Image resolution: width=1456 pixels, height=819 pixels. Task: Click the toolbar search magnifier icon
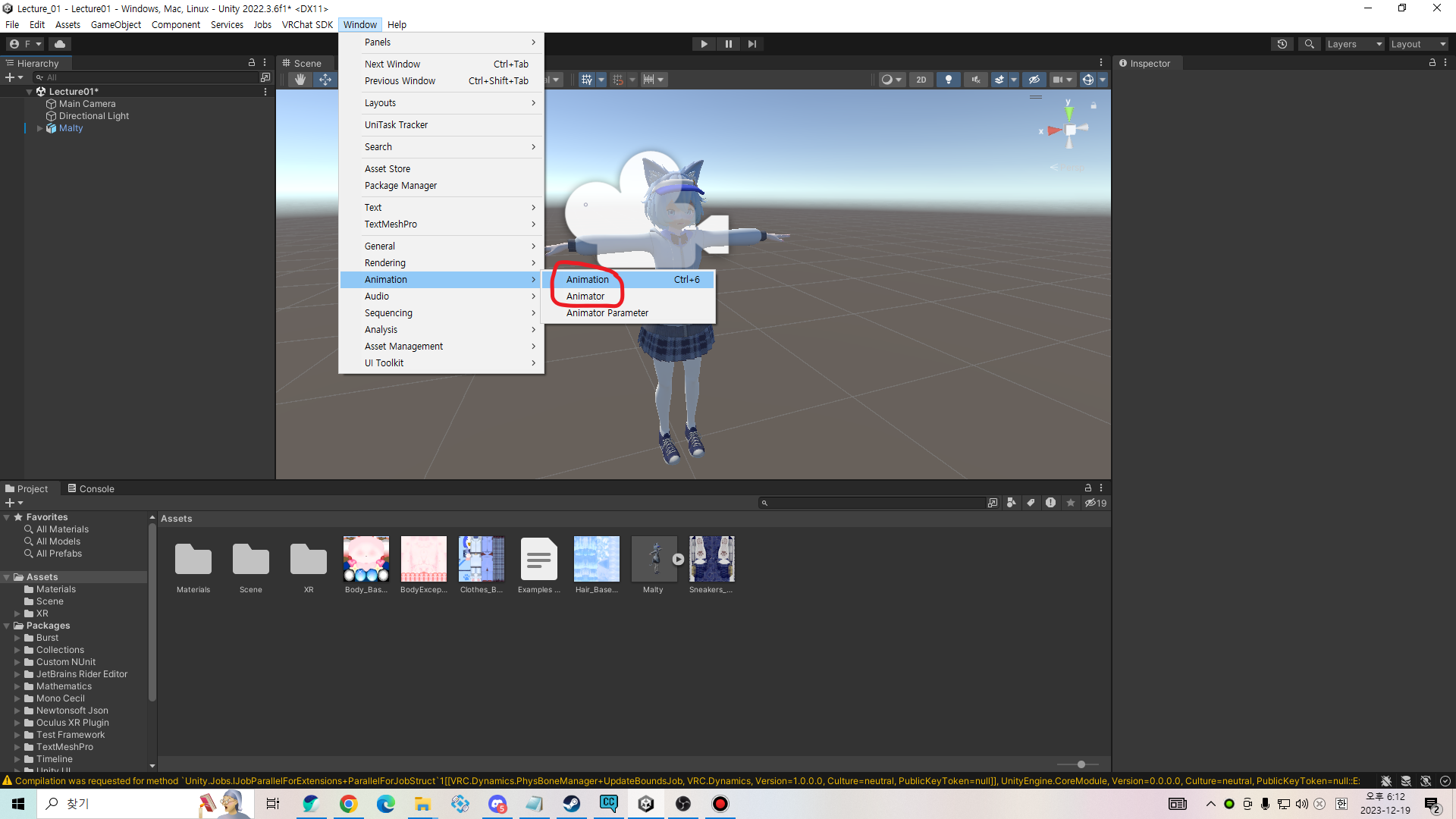pos(1309,44)
